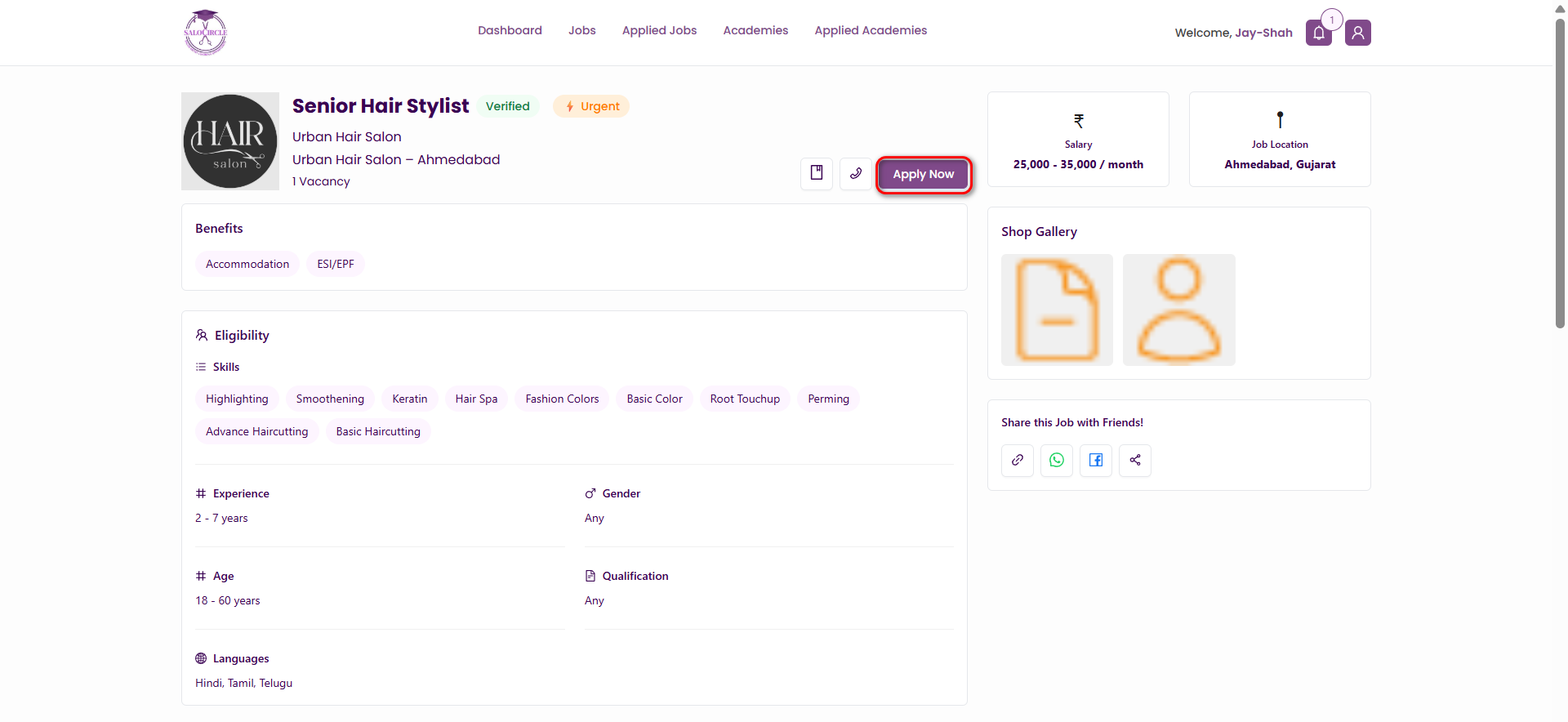Open the Jobs menu item
This screenshot has height=722, width=1568.
pos(582,30)
